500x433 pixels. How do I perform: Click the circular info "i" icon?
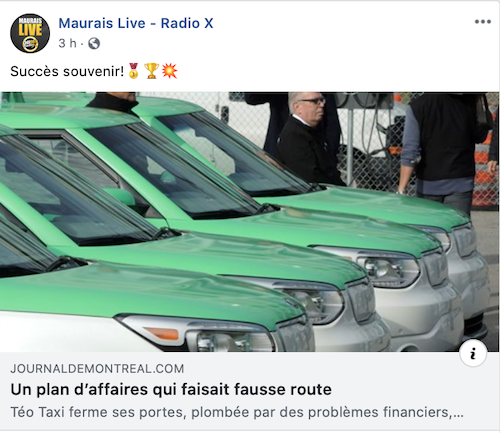[473, 353]
